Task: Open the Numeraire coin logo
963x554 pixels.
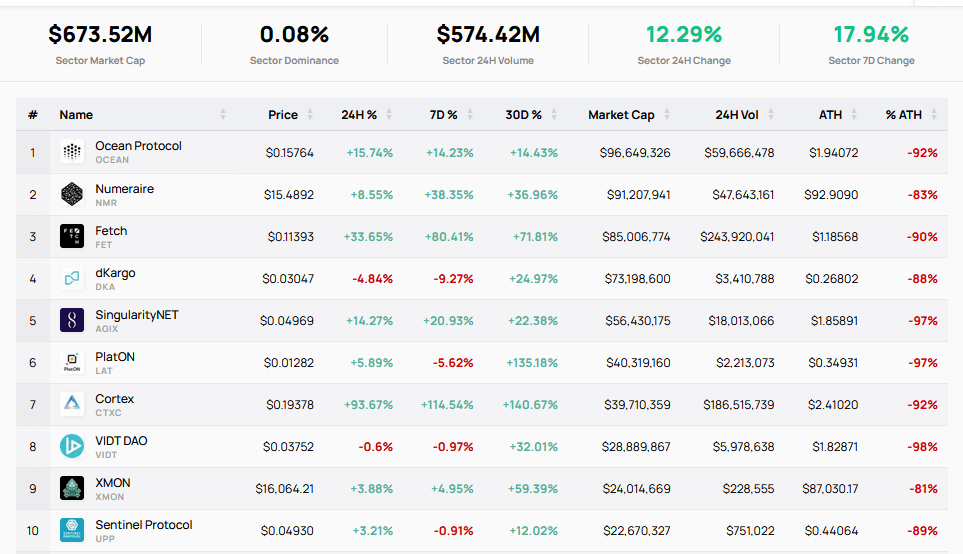Action: pos(72,194)
